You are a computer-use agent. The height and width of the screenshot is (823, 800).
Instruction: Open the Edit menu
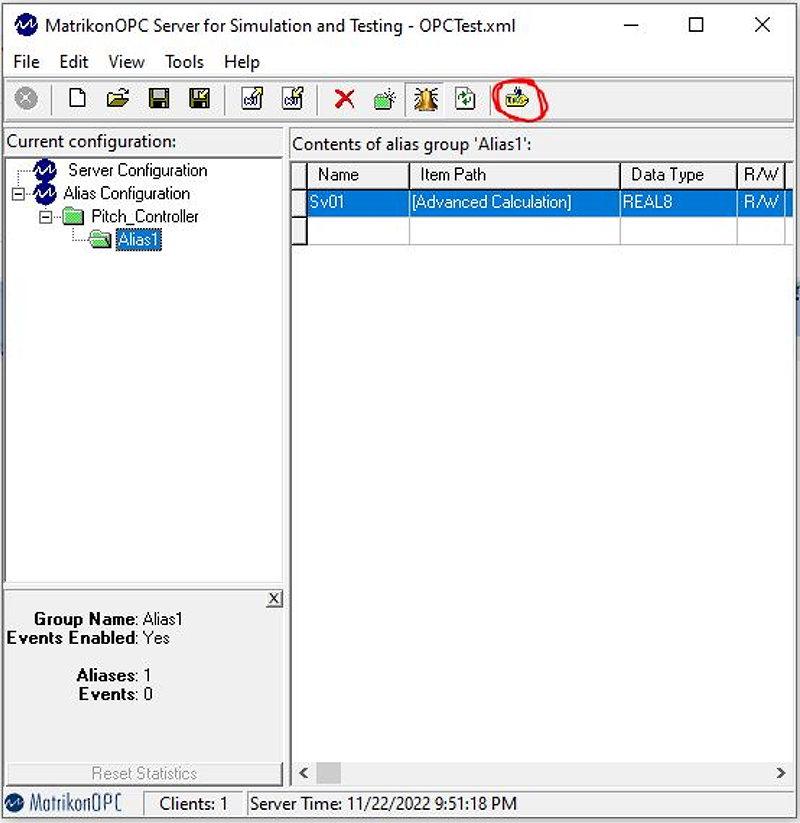click(73, 62)
